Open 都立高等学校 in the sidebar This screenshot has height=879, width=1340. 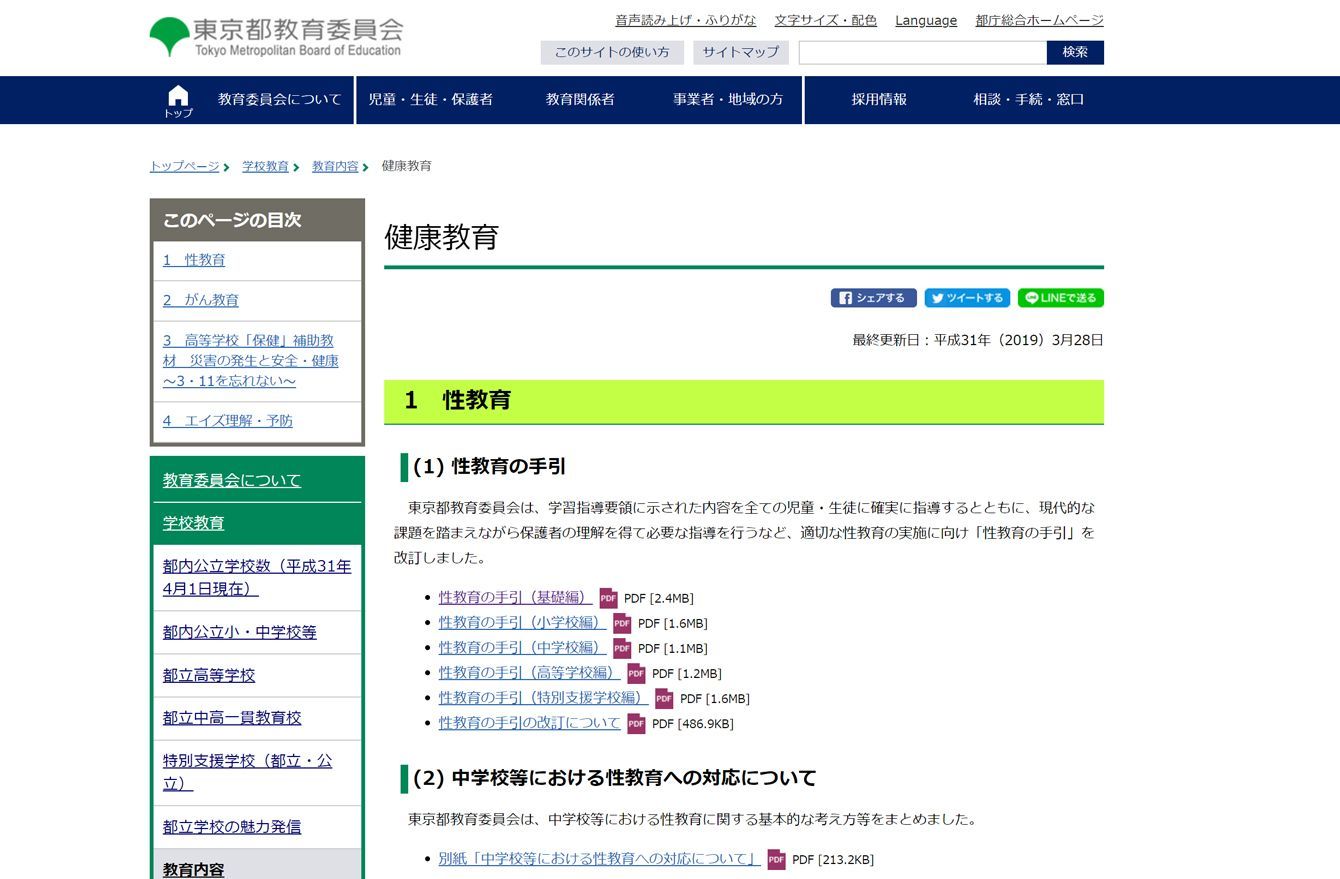coord(209,675)
